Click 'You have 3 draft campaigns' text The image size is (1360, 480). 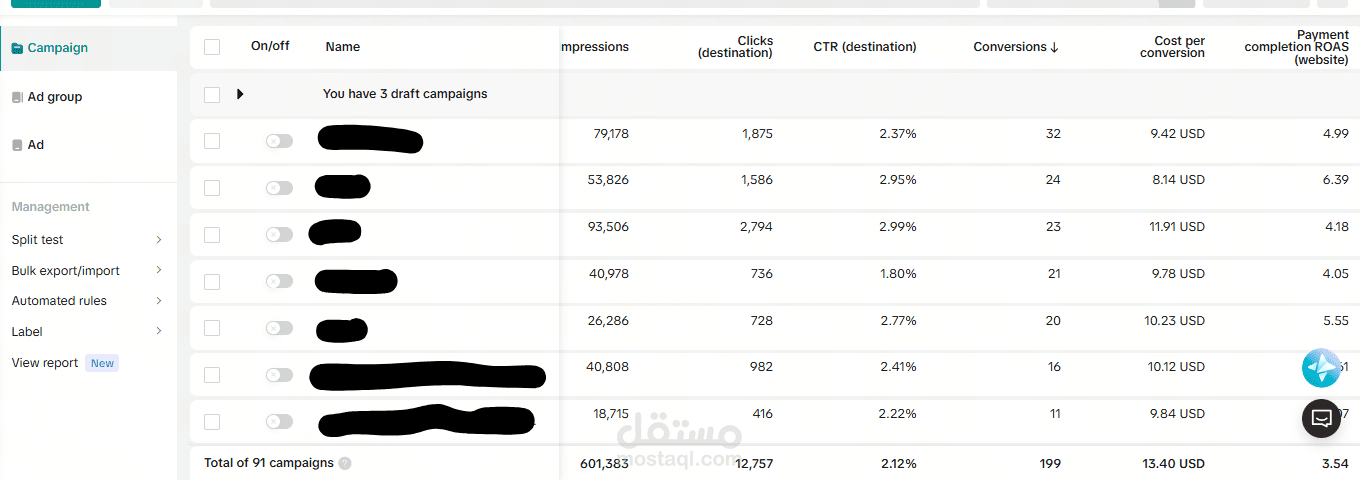pyautogui.click(x=405, y=94)
